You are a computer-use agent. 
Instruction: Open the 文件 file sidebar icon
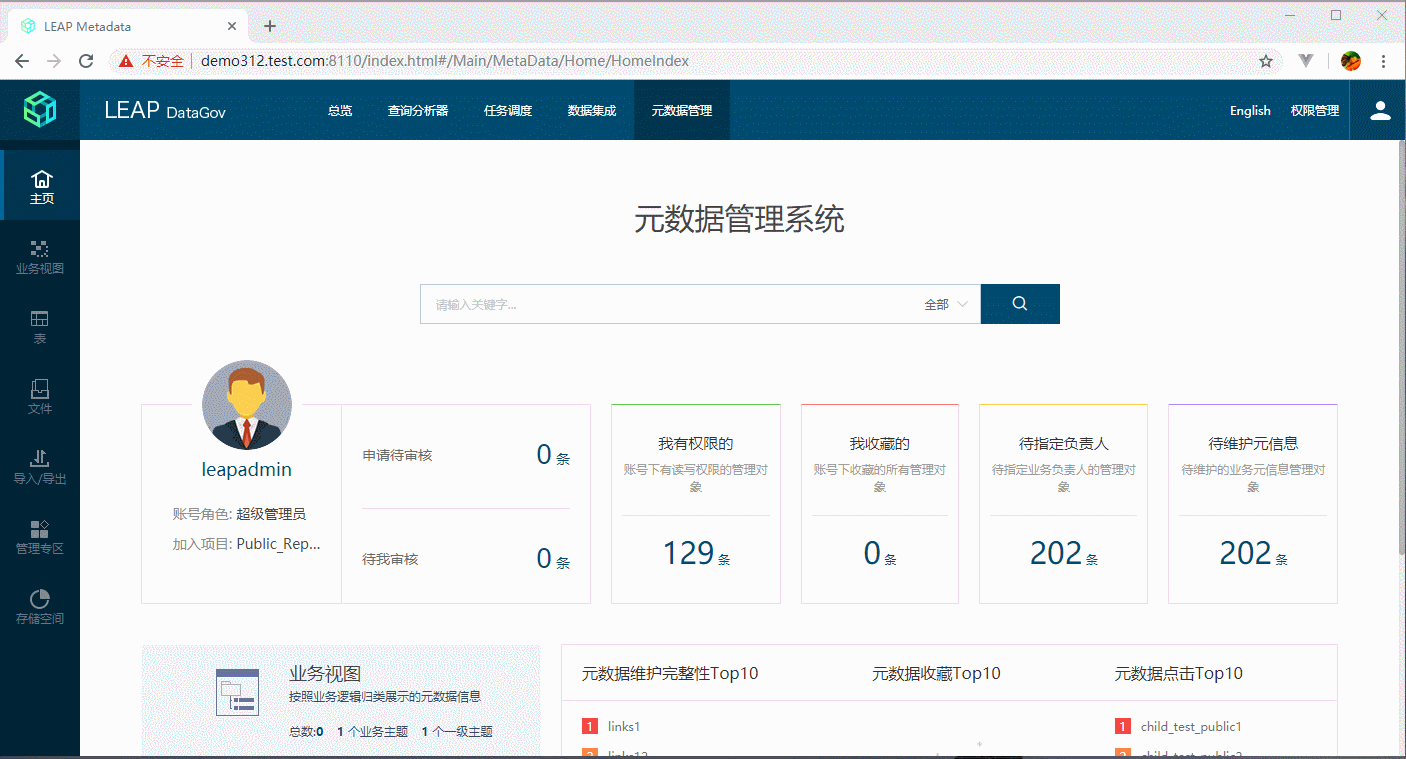pyautogui.click(x=40, y=397)
